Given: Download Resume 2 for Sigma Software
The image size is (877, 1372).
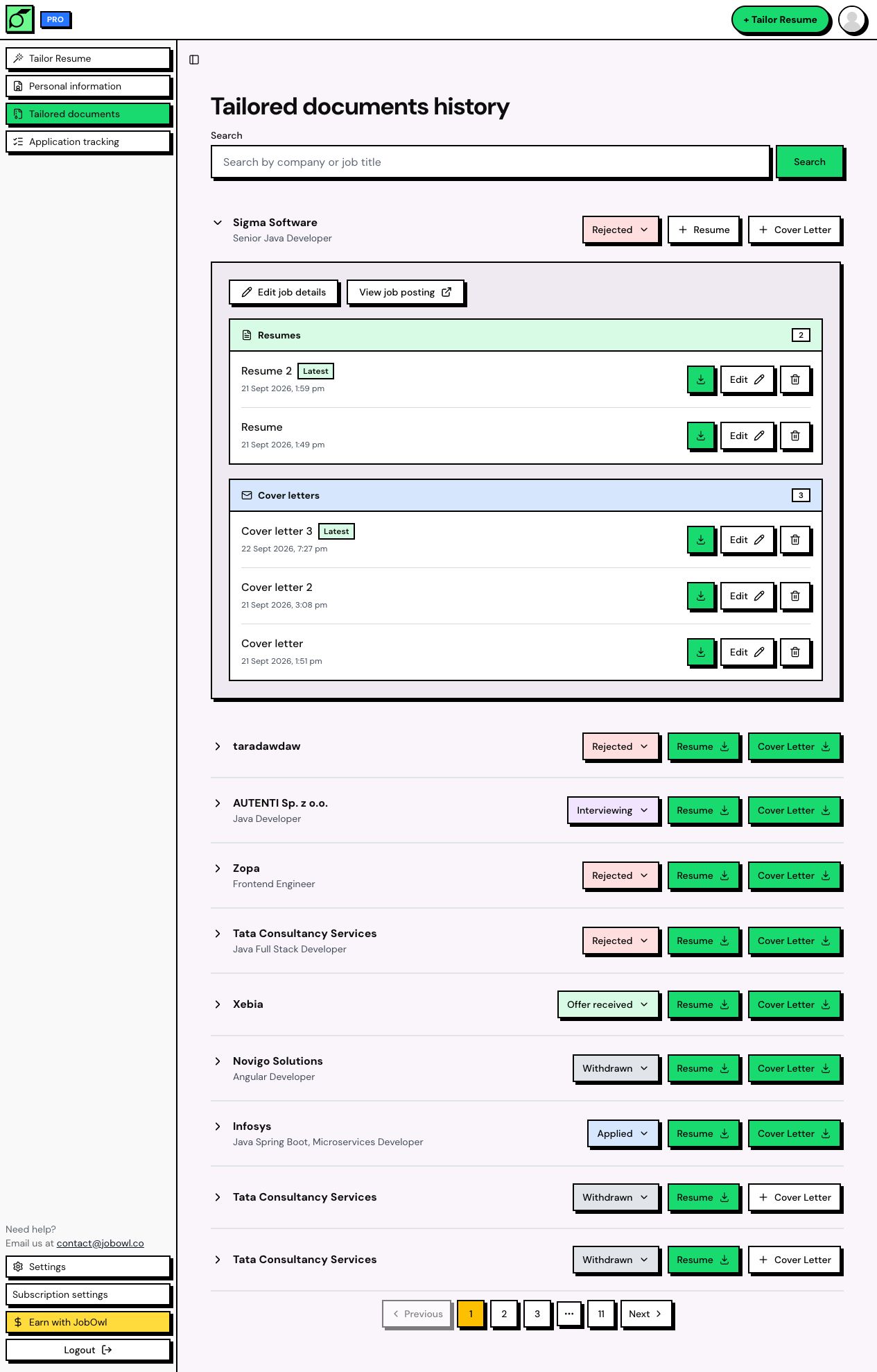Looking at the screenshot, I should point(701,379).
